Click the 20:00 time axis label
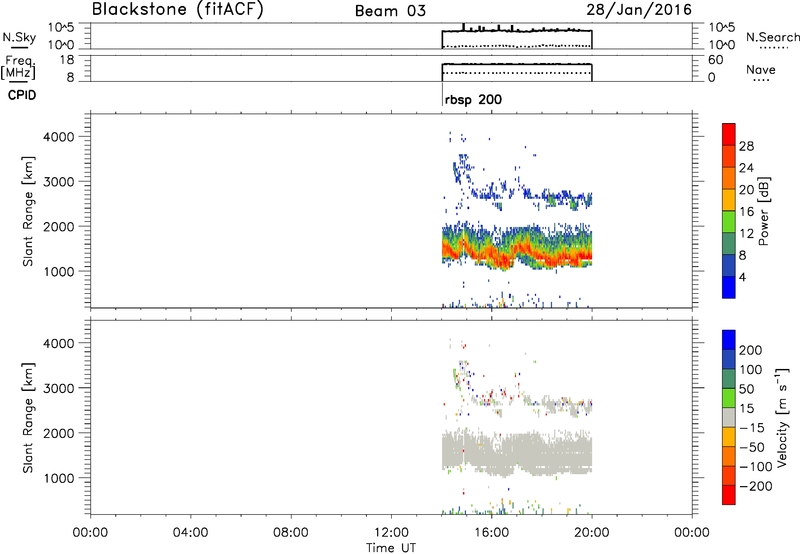Viewport: 800px width, 554px height. coord(591,533)
